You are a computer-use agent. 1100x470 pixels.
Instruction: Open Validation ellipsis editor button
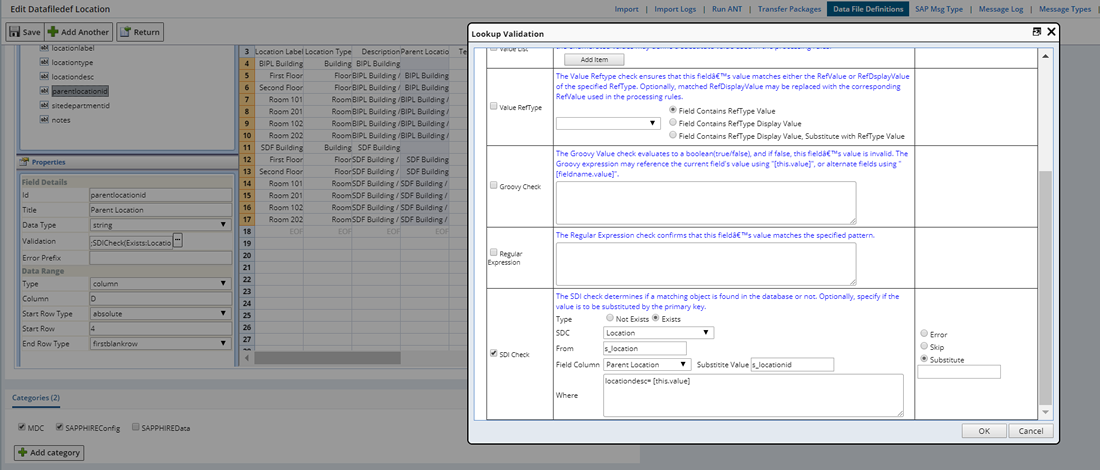[x=178, y=241]
